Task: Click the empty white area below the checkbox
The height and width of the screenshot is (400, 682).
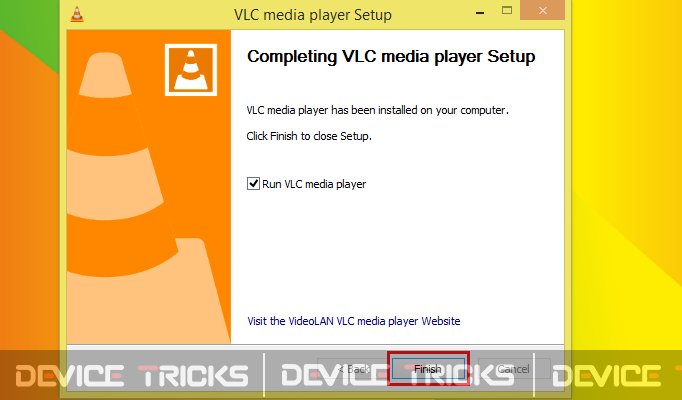Action: click(397, 252)
